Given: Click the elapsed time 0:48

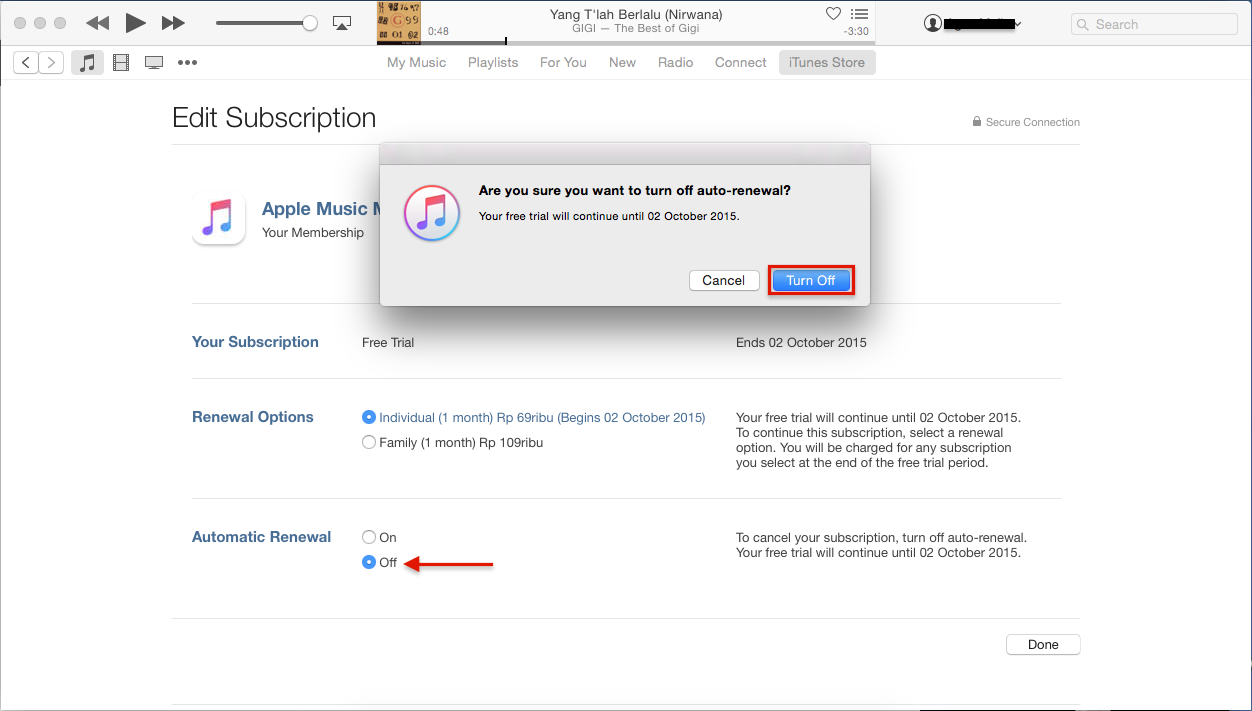Looking at the screenshot, I should 438,32.
